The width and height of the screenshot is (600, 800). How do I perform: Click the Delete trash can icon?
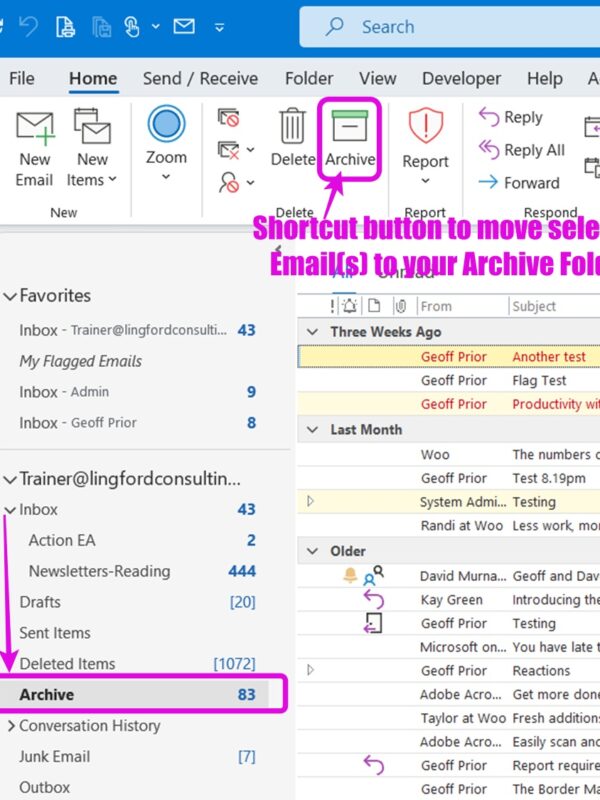click(292, 128)
